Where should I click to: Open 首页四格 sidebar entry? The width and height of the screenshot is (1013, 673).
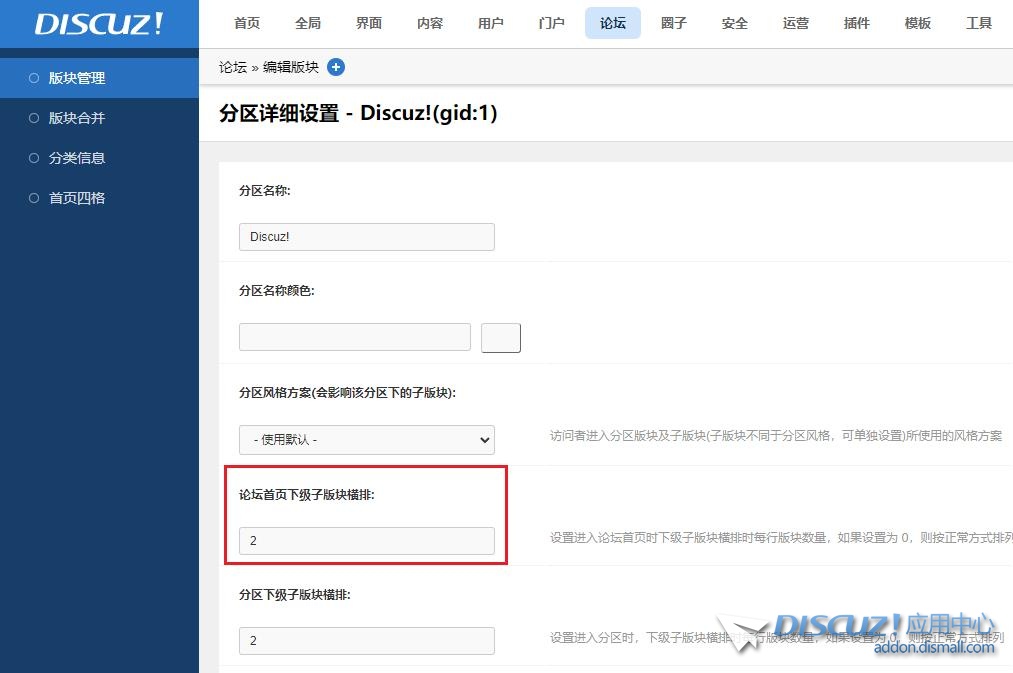point(77,198)
